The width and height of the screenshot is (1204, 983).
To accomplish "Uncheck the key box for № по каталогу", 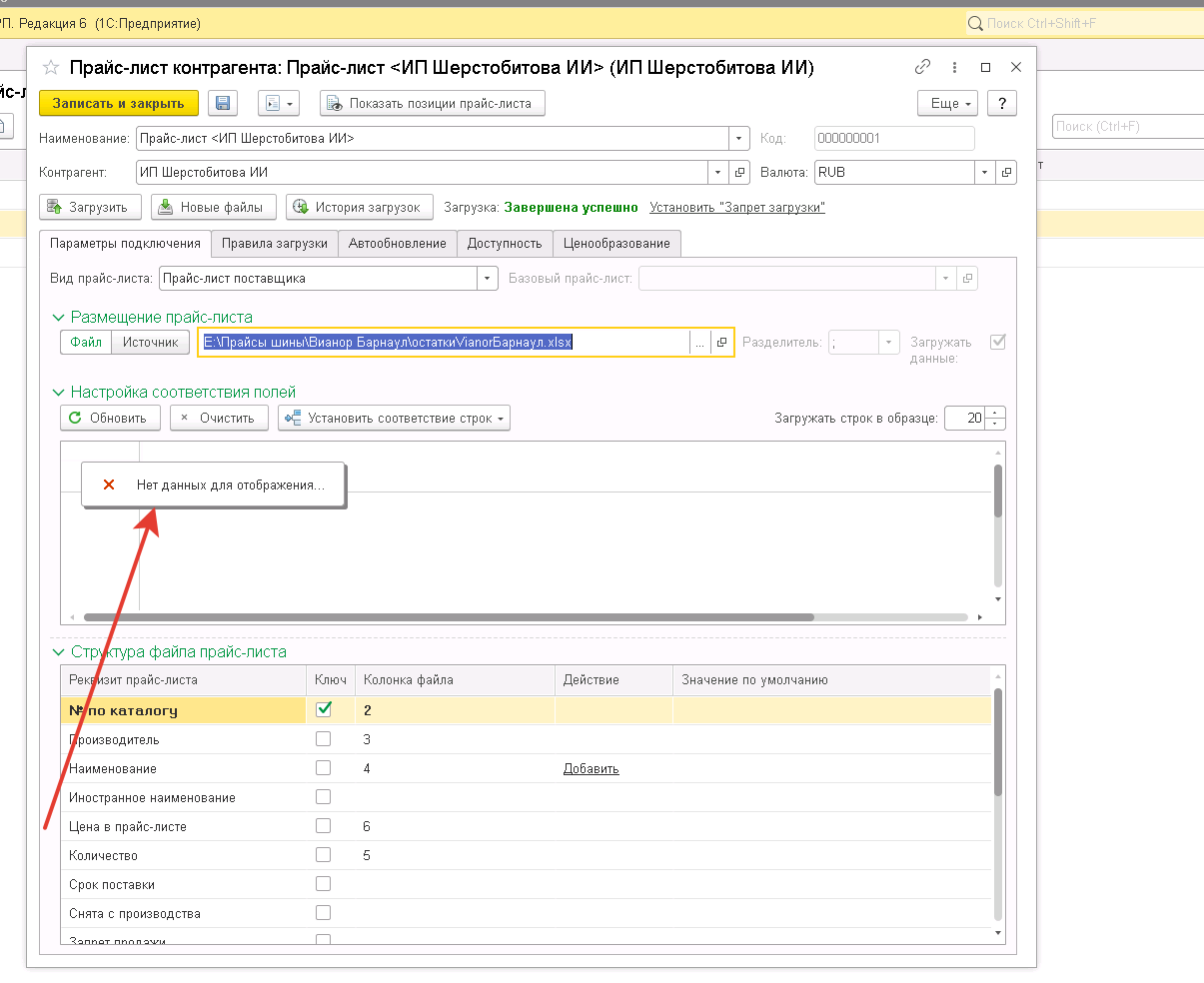I will click(x=323, y=710).
